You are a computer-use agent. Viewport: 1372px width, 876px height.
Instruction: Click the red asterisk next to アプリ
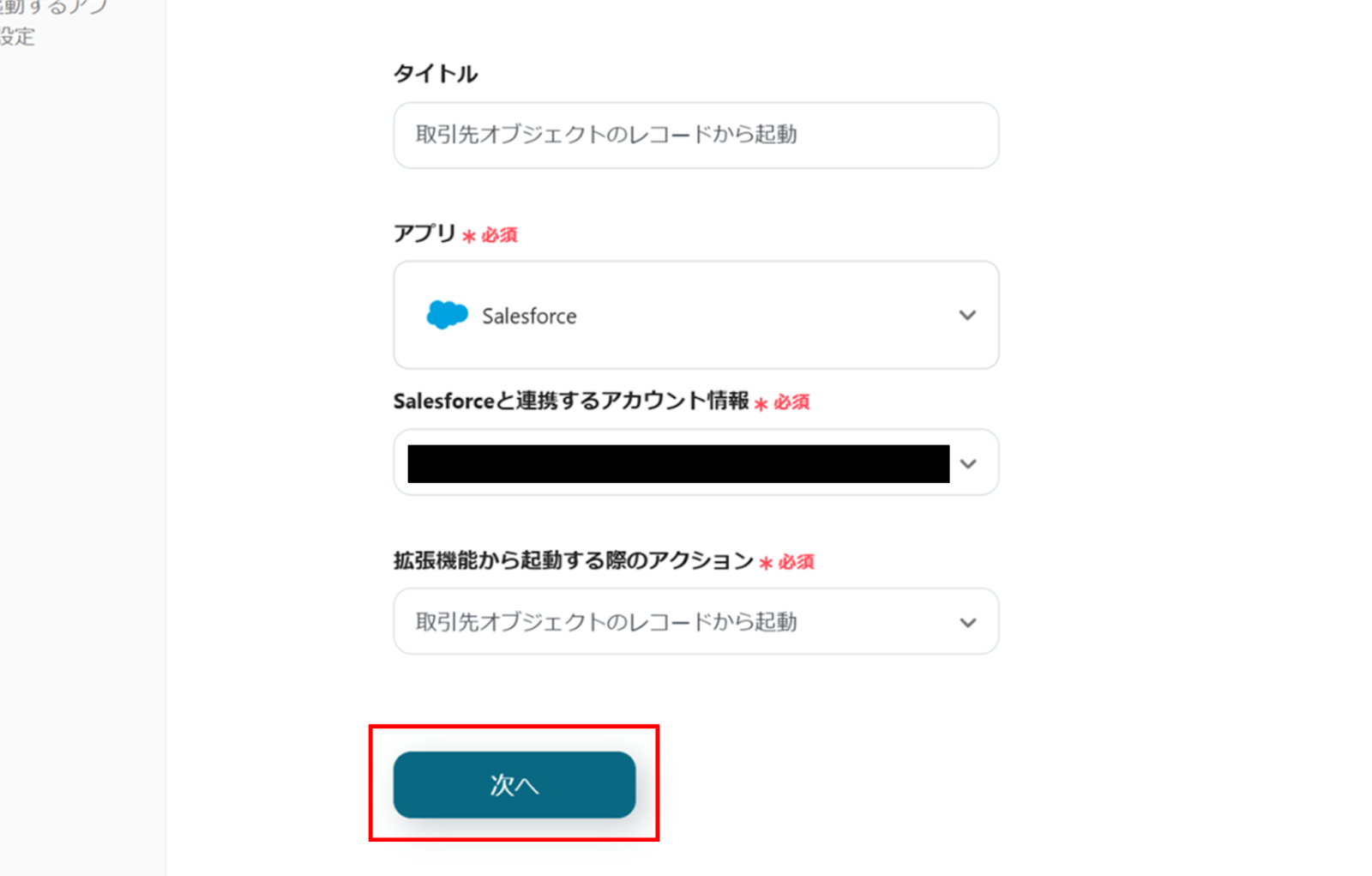469,236
